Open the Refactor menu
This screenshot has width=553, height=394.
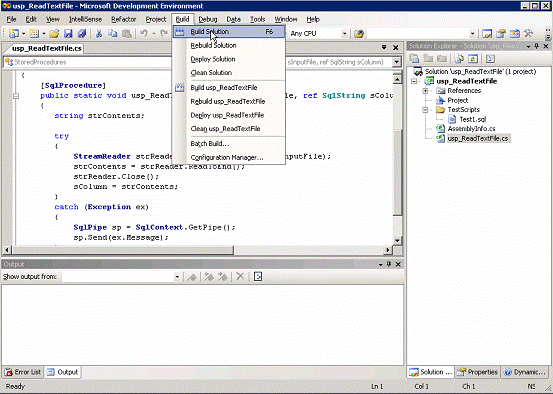coord(123,19)
